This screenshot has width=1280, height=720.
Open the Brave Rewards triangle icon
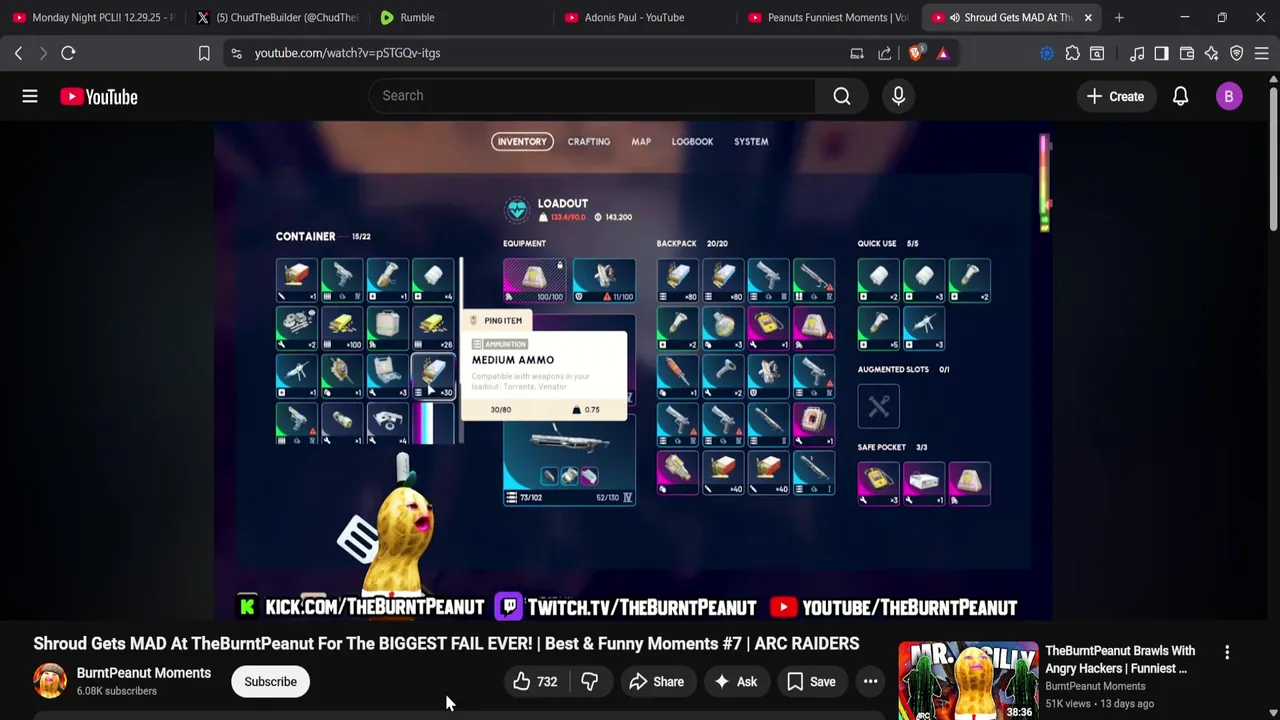point(942,53)
